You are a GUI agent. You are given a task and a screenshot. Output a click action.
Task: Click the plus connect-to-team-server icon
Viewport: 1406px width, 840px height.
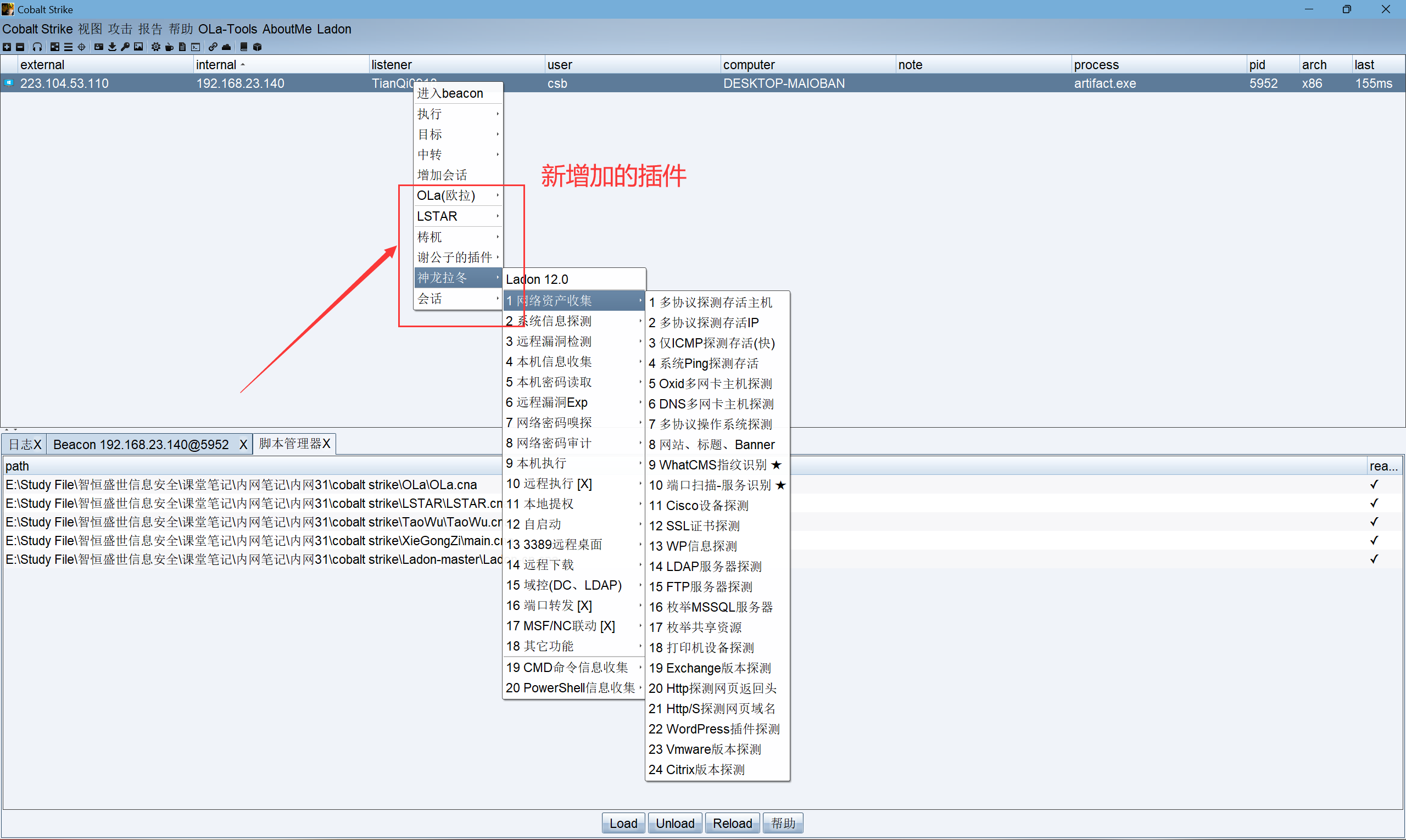[x=7, y=47]
